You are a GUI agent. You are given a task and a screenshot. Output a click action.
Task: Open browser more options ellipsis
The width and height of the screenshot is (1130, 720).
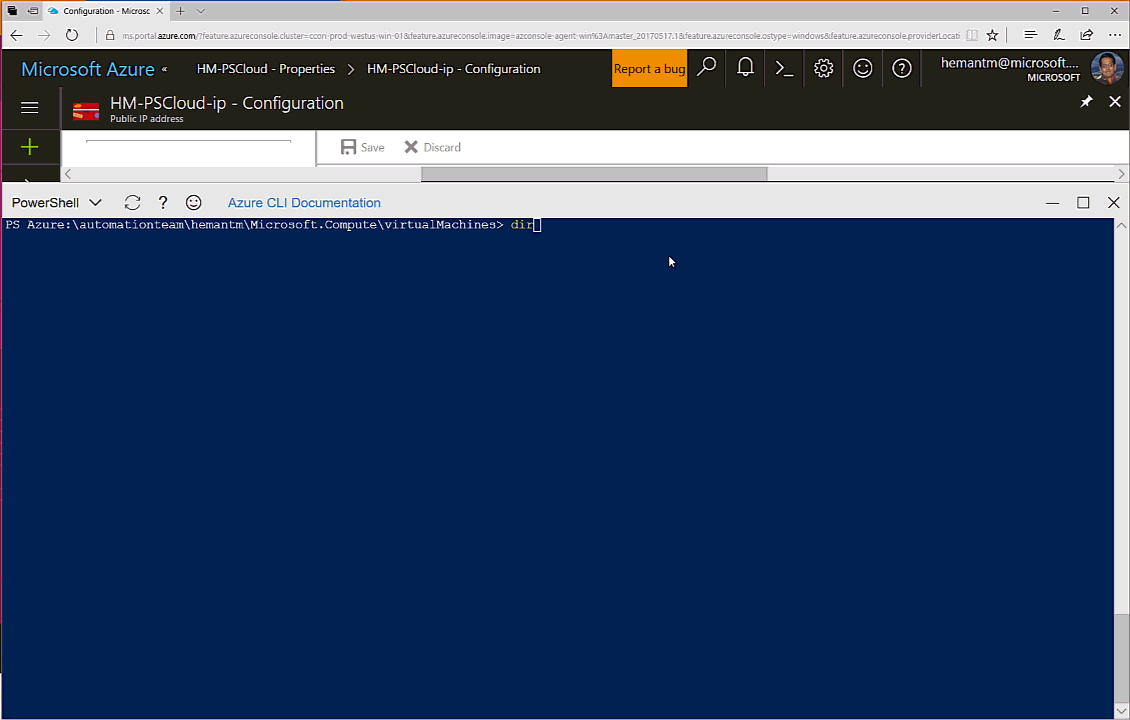1114,35
